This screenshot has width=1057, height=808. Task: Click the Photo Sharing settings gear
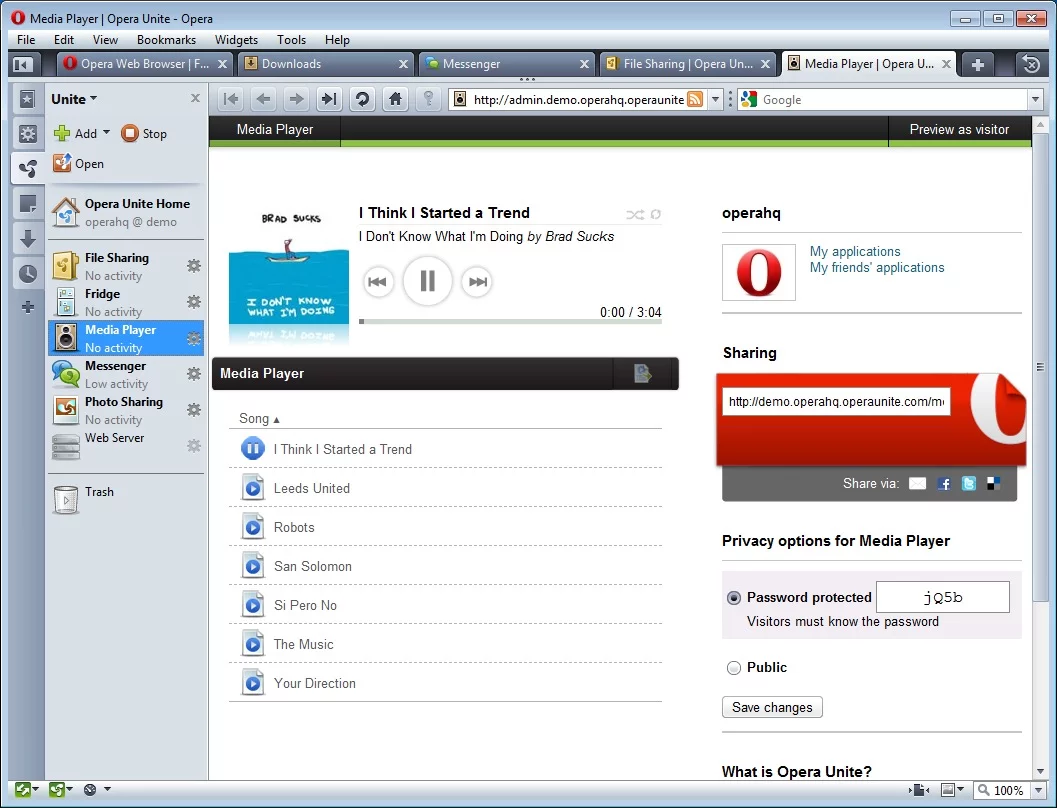click(x=194, y=410)
